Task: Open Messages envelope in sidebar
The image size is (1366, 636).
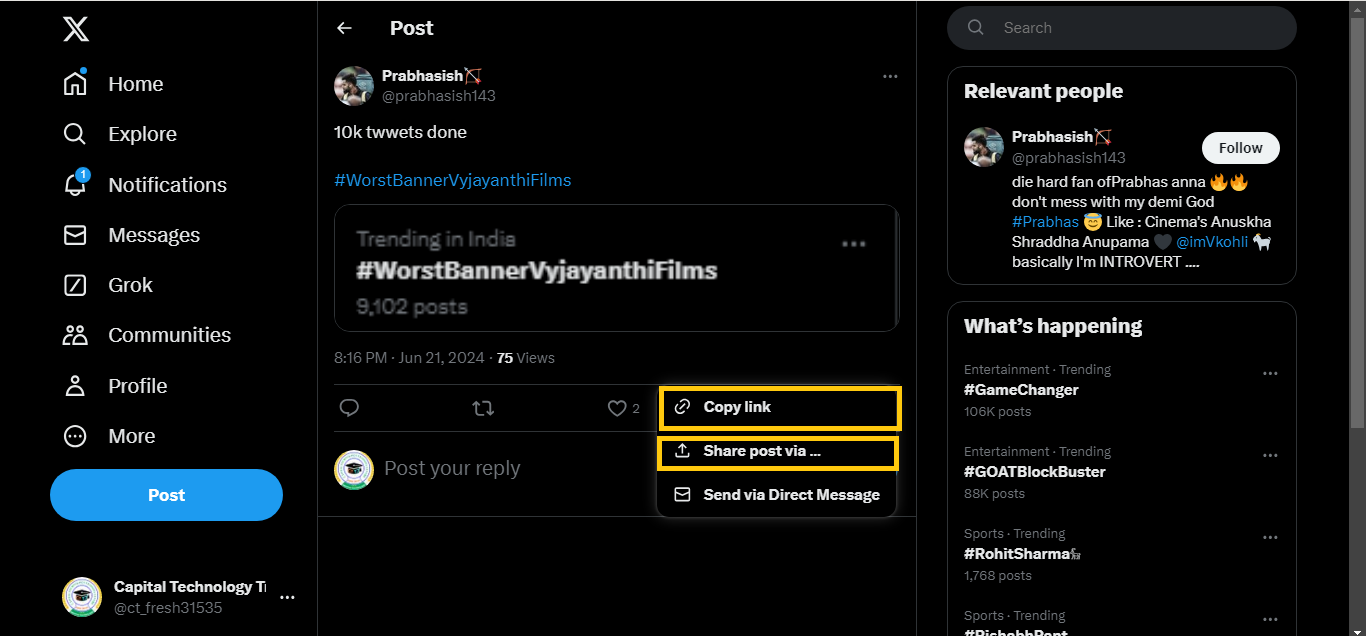Action: (x=75, y=235)
